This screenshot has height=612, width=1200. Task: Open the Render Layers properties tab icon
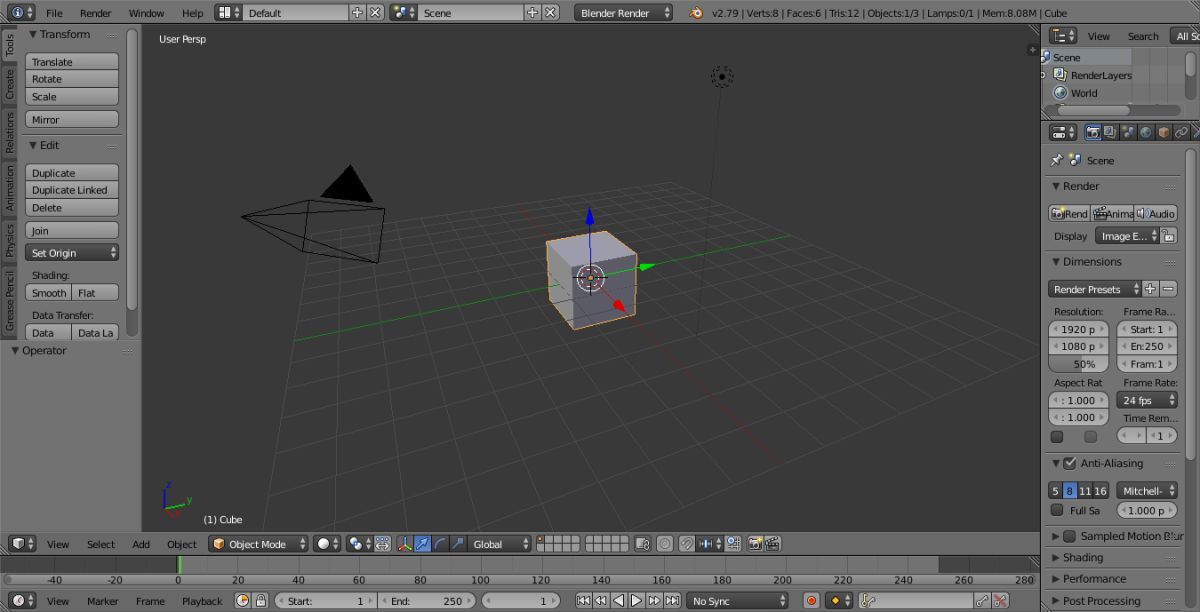[x=1111, y=132]
